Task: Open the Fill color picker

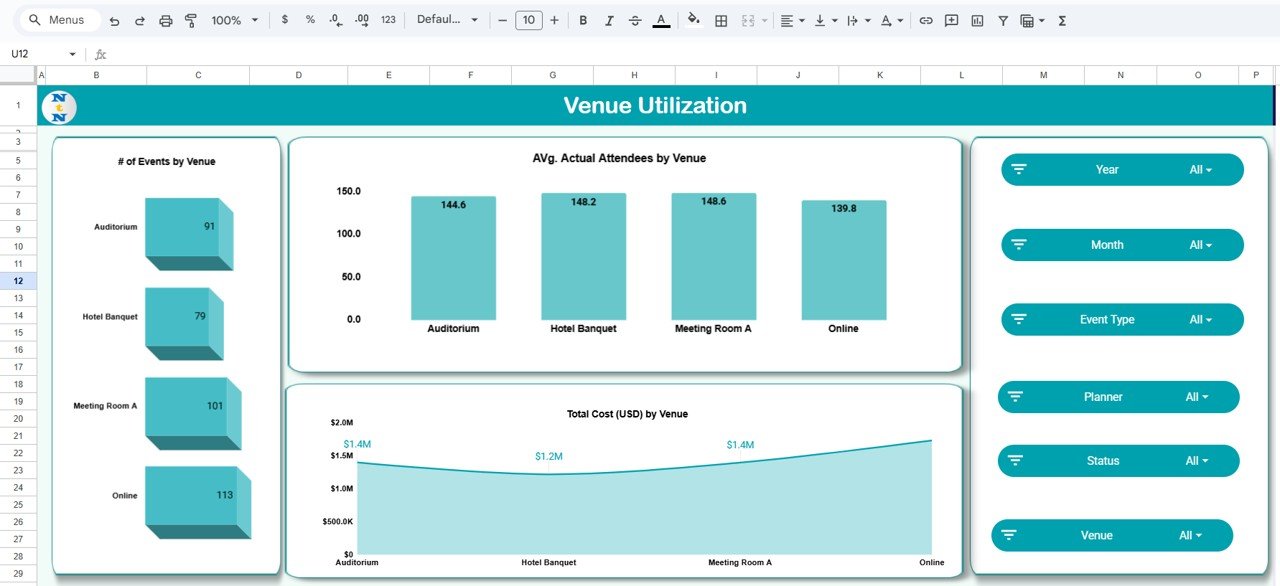Action: coord(694,20)
